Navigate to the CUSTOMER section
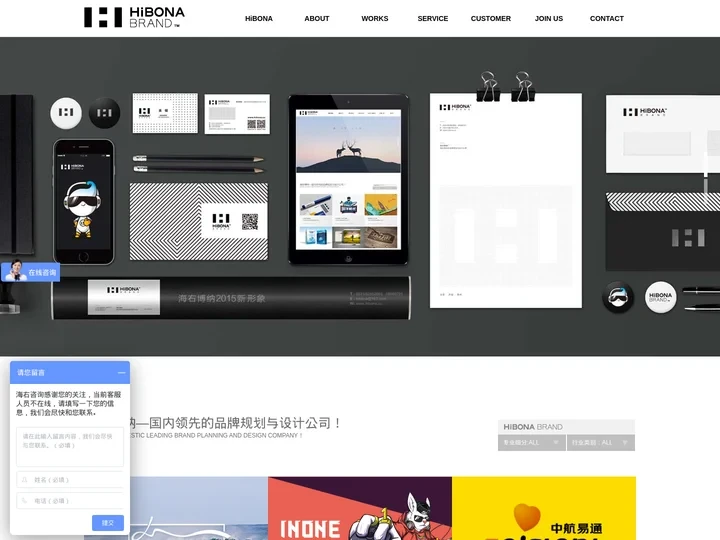Viewport: 720px width, 540px height. click(490, 18)
